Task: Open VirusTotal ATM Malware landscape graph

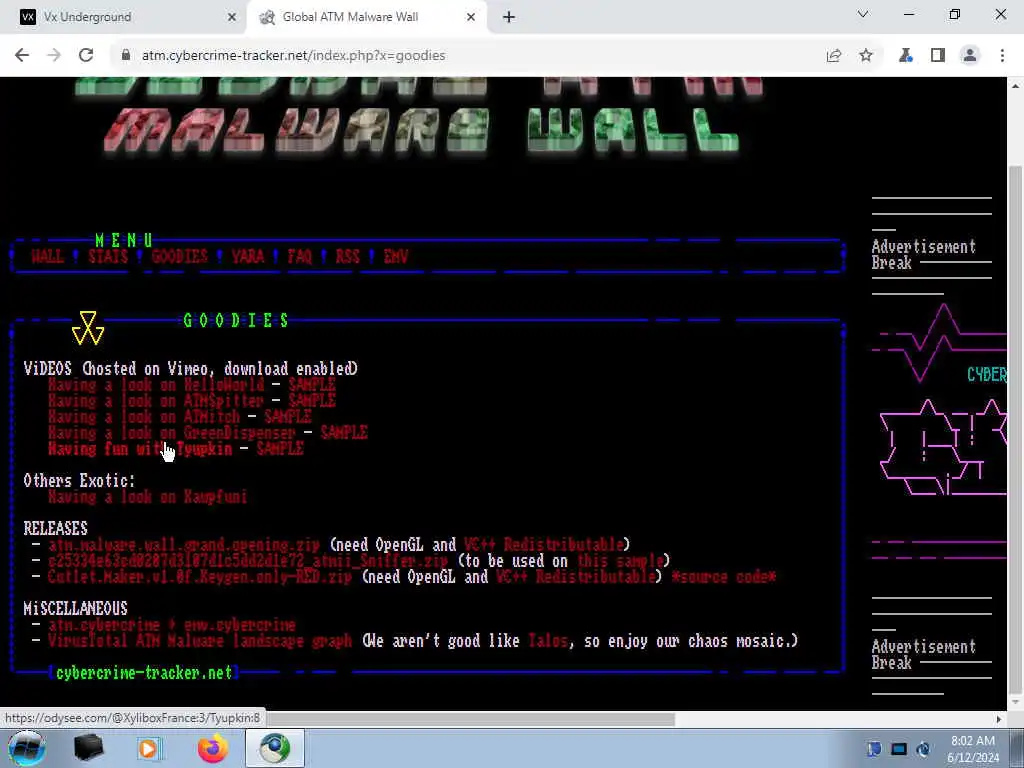Action: [x=200, y=641]
